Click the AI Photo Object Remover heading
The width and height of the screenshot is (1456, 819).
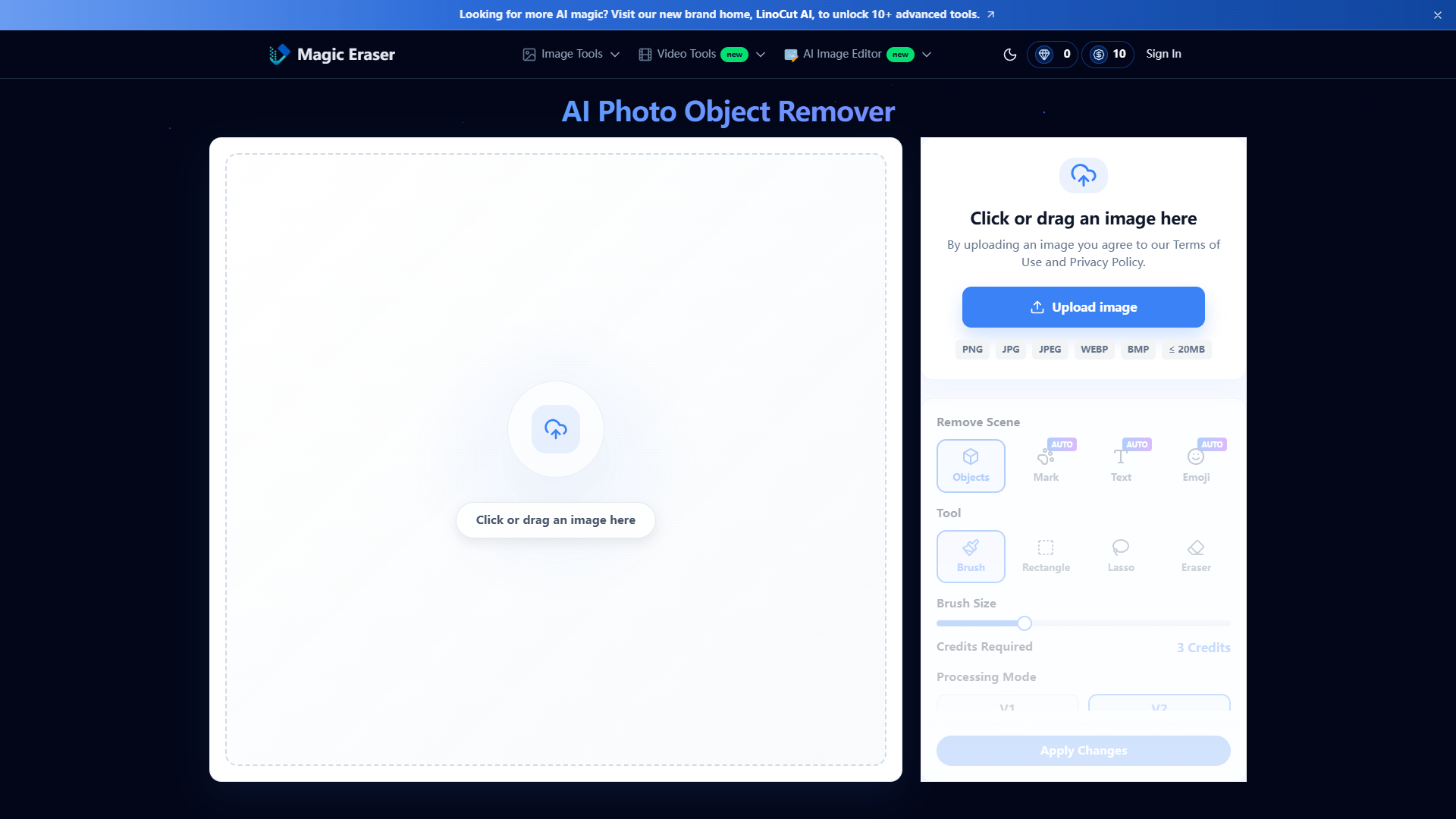[x=728, y=111]
